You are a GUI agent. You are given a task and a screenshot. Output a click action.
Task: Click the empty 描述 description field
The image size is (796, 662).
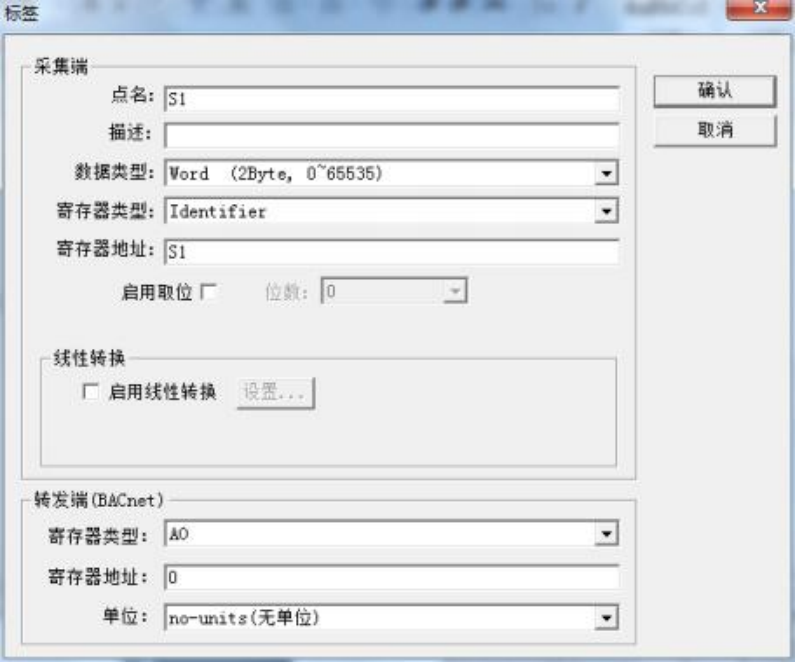click(x=391, y=136)
